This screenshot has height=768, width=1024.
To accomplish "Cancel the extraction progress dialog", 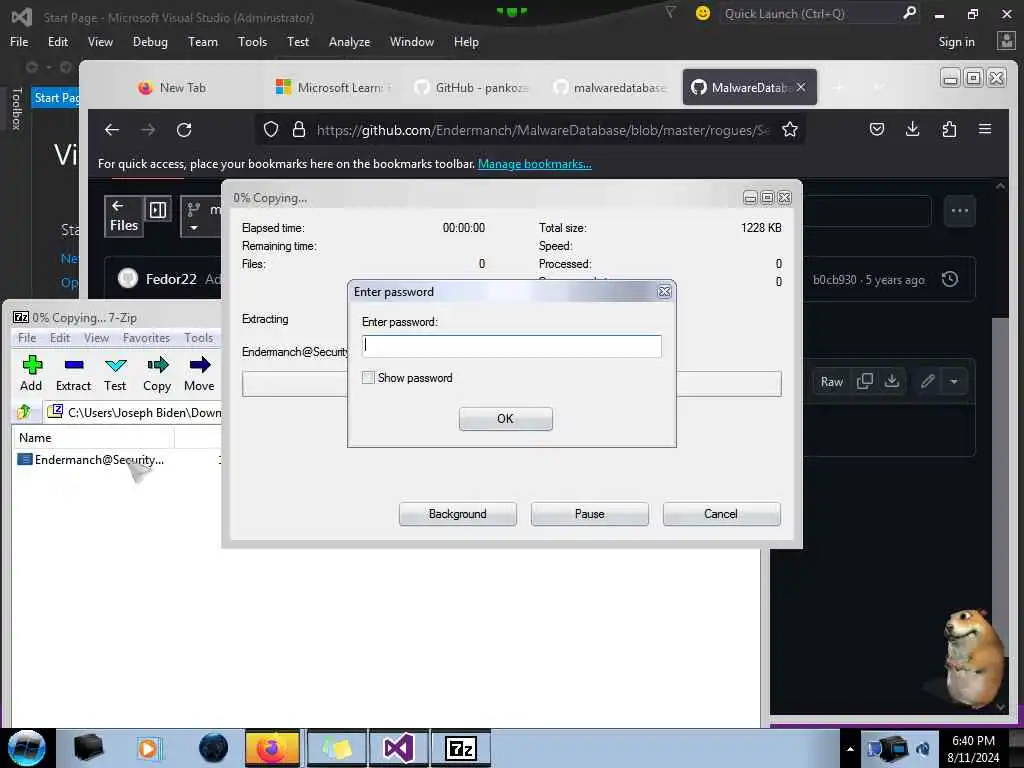I will [x=721, y=514].
